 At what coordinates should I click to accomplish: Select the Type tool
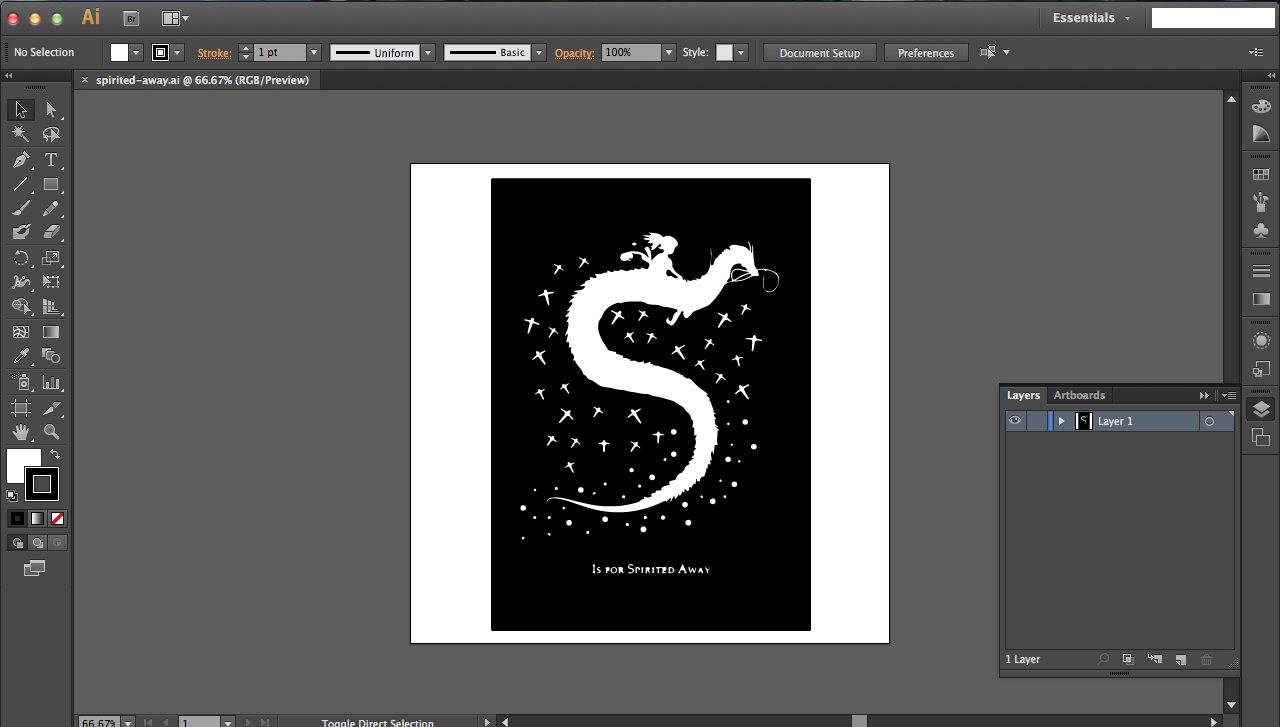click(x=51, y=160)
